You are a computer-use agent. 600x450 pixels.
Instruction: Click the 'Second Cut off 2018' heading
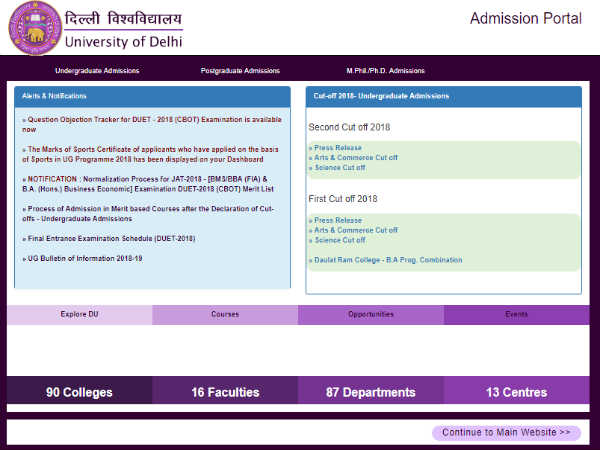click(x=349, y=127)
